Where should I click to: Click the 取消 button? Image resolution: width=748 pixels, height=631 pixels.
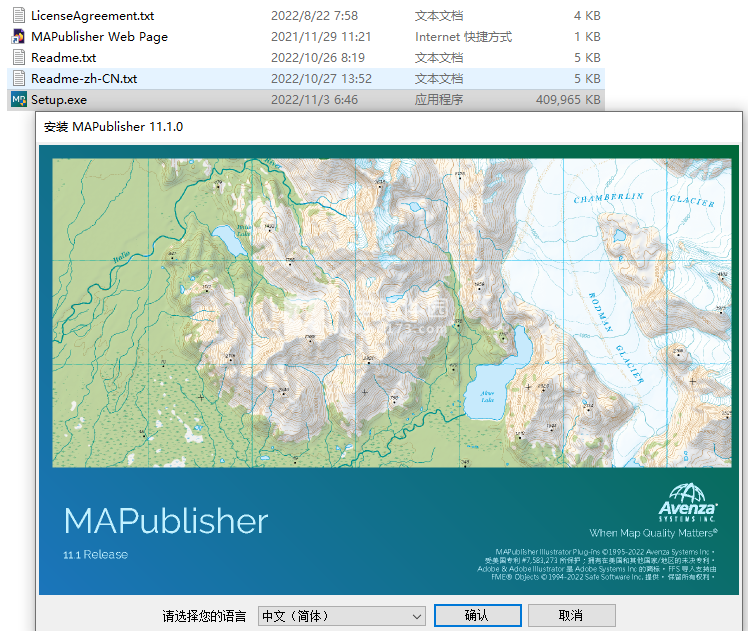571,615
